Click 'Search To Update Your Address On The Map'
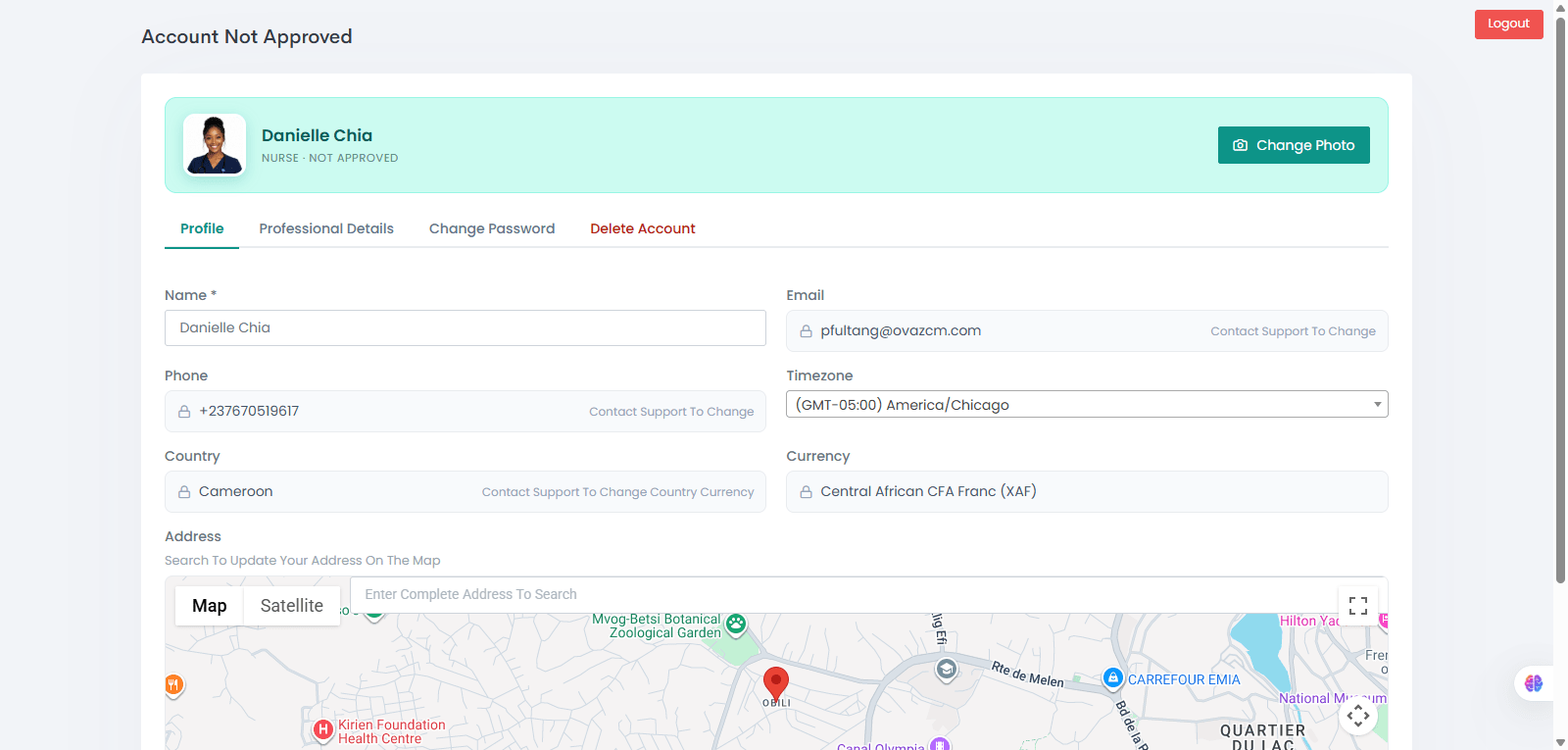 pyautogui.click(x=302, y=561)
